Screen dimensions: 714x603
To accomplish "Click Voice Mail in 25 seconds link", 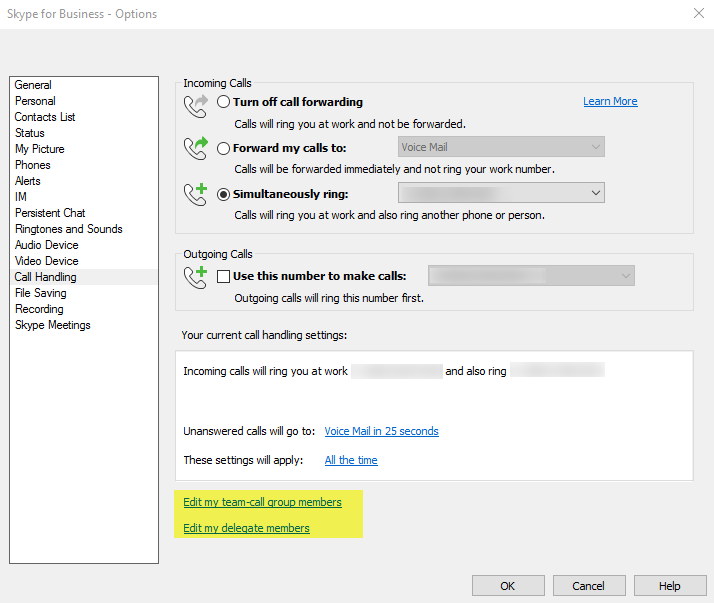I will (x=382, y=431).
